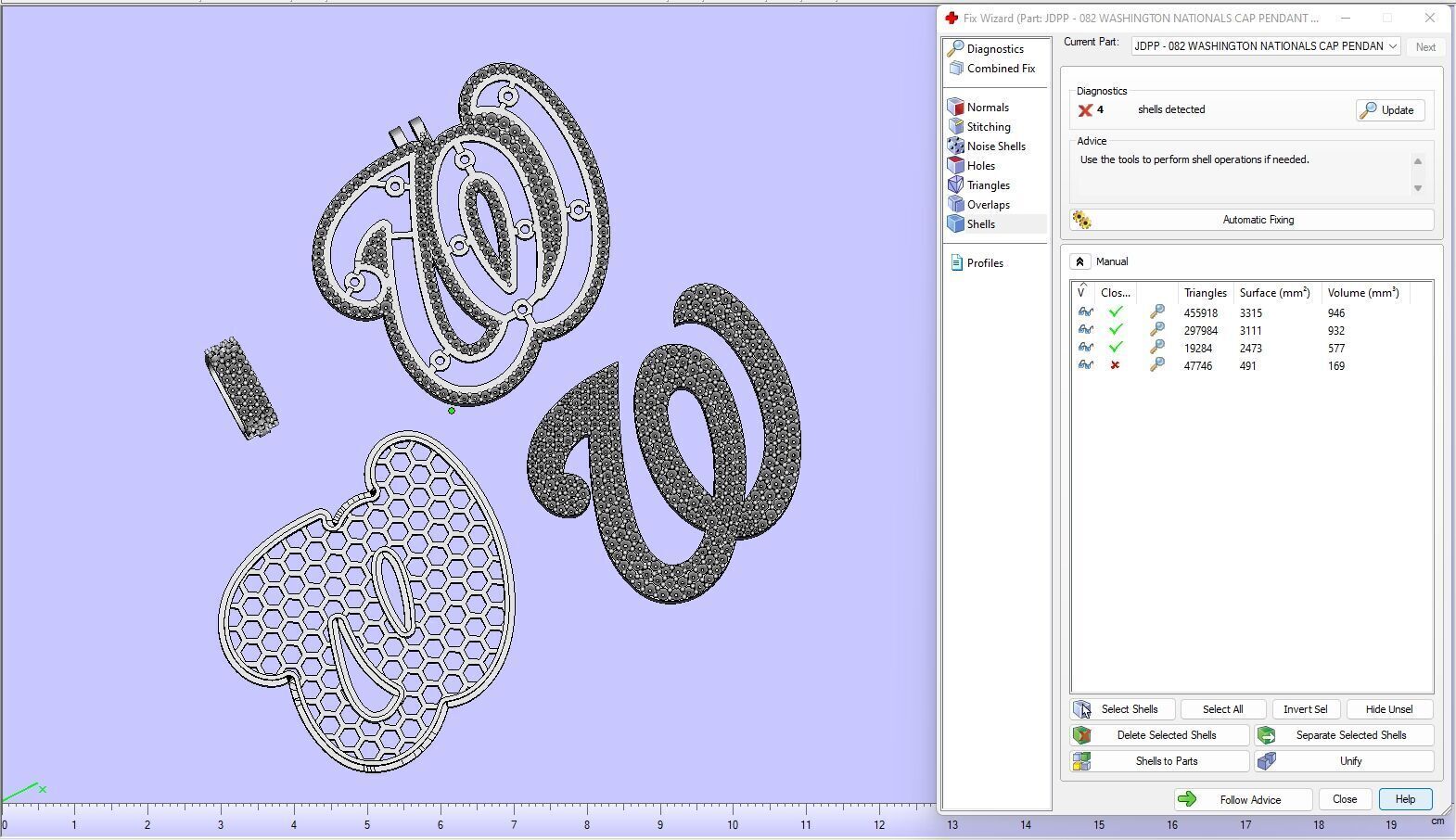Open the Help button
The height and width of the screenshot is (840, 1456).
pos(1405,799)
